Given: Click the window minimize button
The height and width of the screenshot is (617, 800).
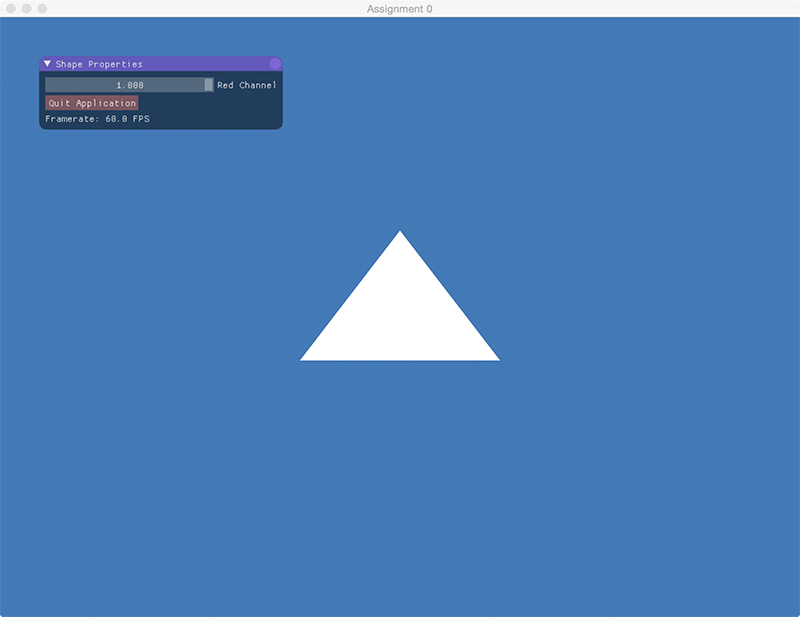Looking at the screenshot, I should point(27,9).
